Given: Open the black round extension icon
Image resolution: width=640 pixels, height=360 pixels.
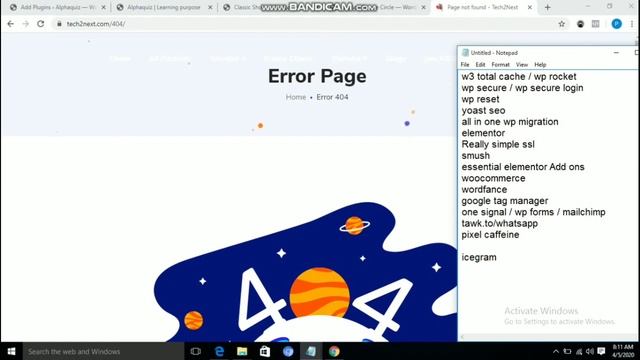Looking at the screenshot, I should 580,24.
